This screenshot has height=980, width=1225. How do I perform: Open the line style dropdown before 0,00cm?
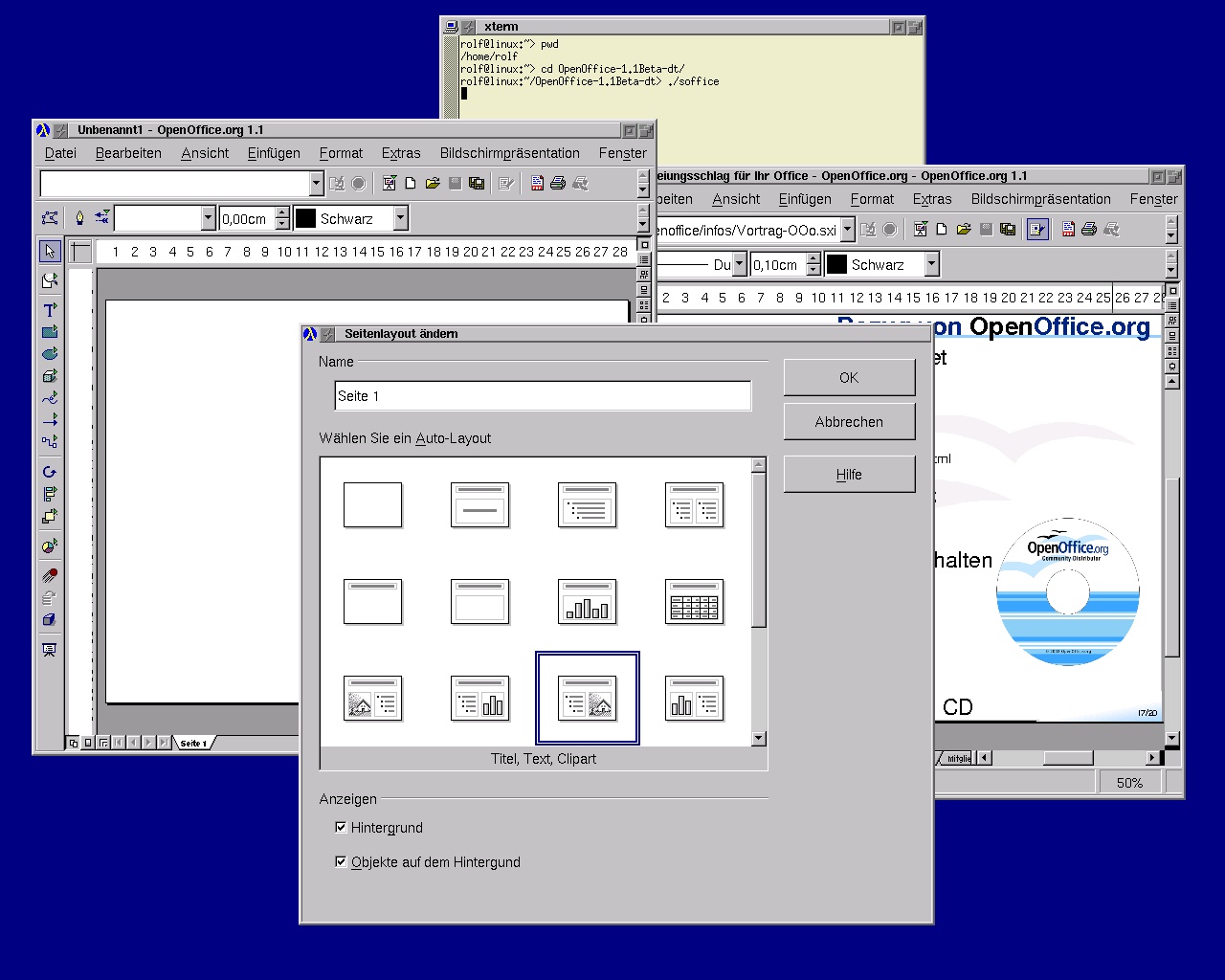(209, 219)
